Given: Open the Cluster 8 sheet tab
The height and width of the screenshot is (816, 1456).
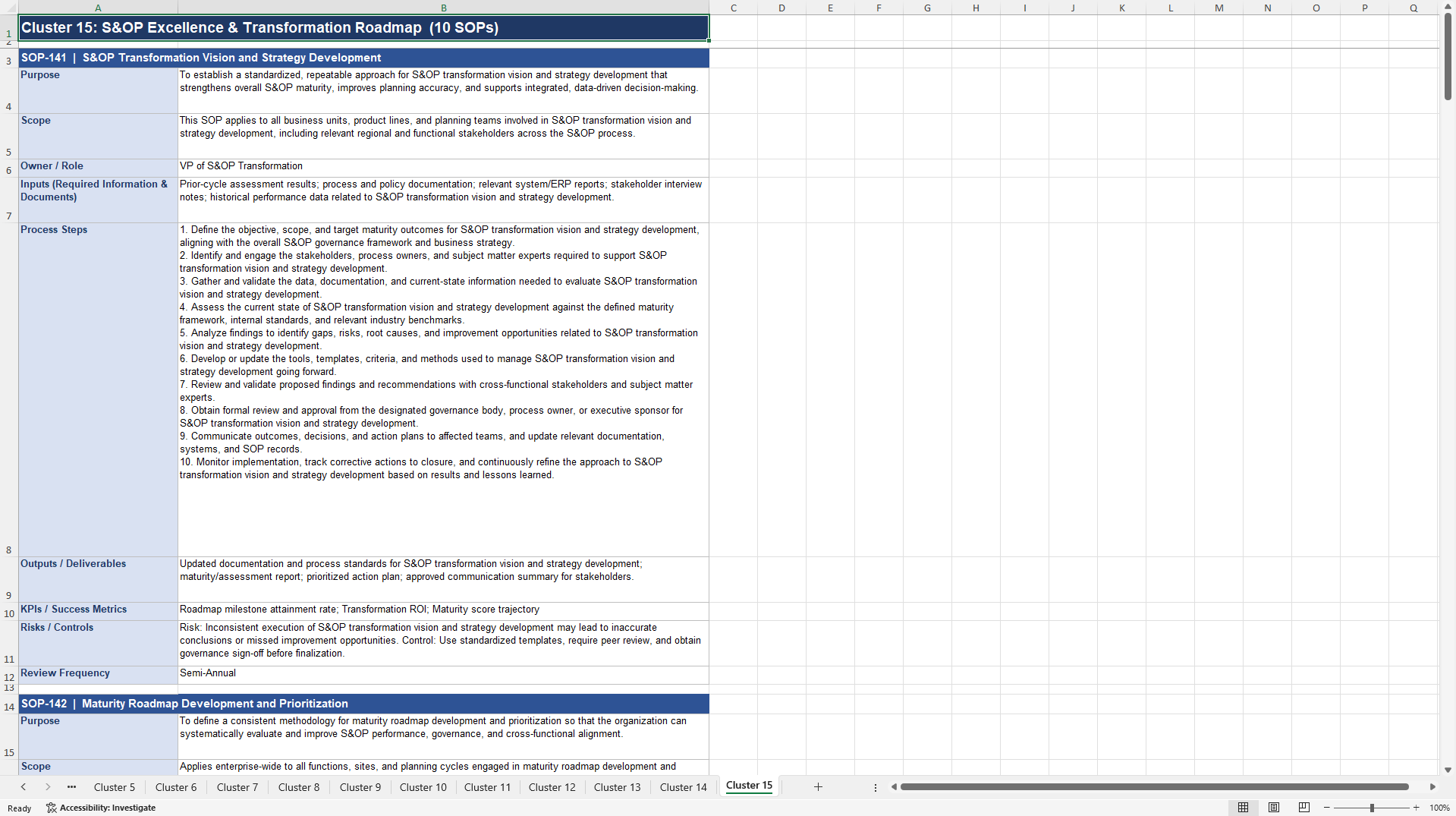Looking at the screenshot, I should [299, 787].
